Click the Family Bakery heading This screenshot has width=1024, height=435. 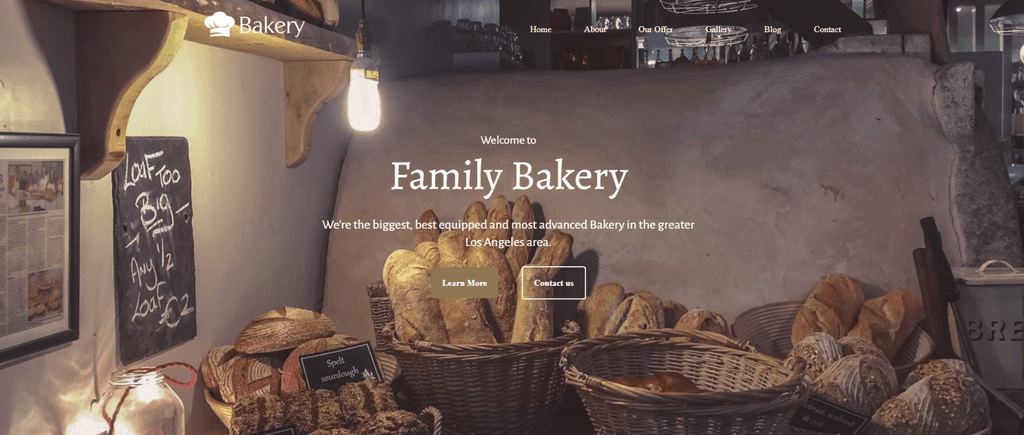509,178
